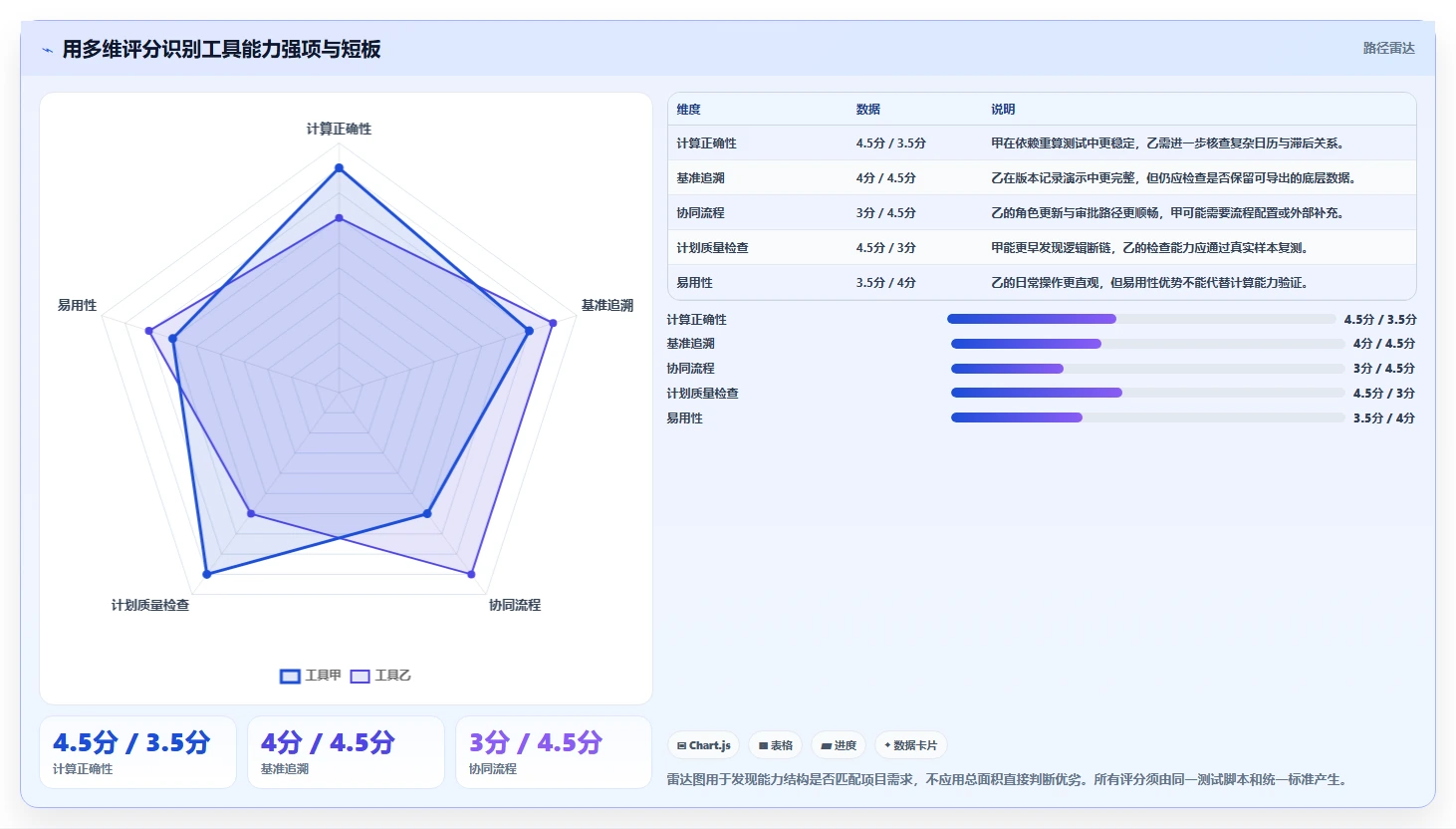Viewport: 1456px width, 829px height.
Task: Click the 工具乙 data point on 基准追溯 axis
Action: coord(553,323)
